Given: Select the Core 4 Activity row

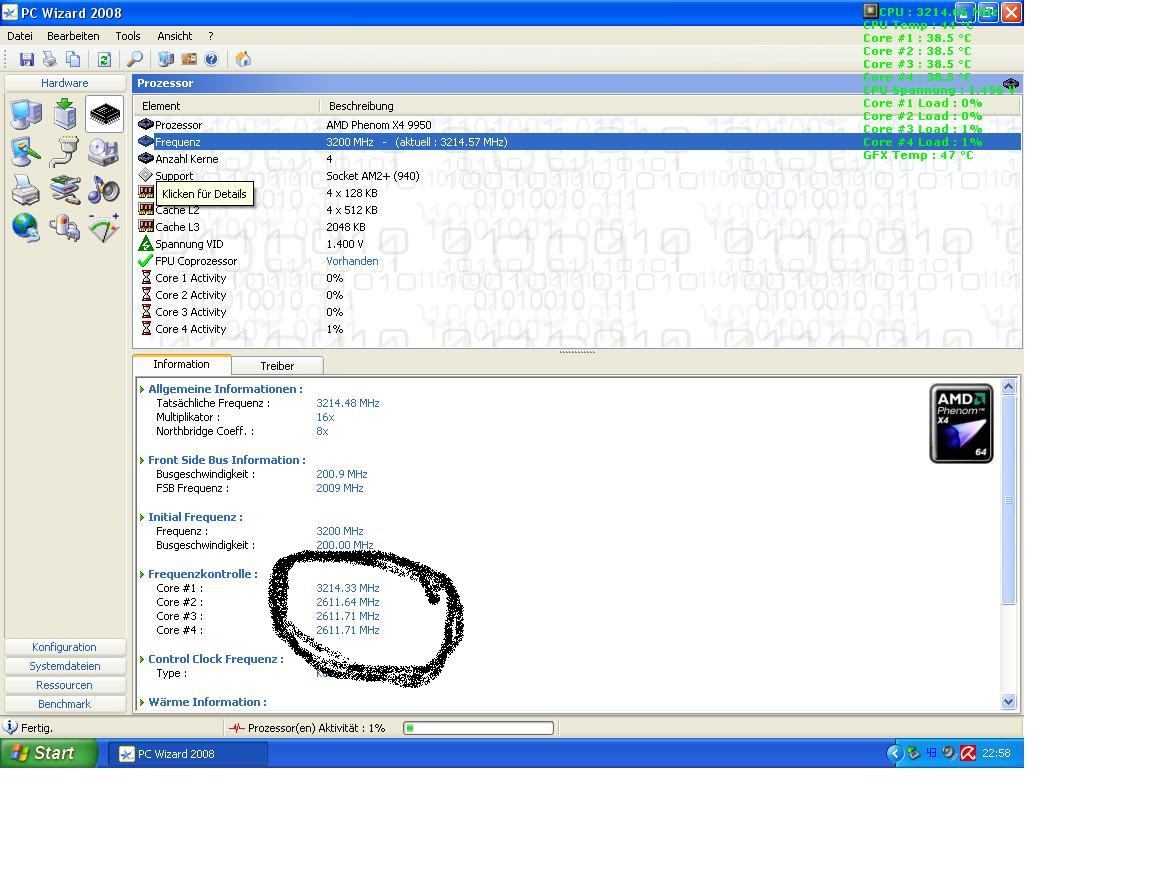Looking at the screenshot, I should click(578, 329).
